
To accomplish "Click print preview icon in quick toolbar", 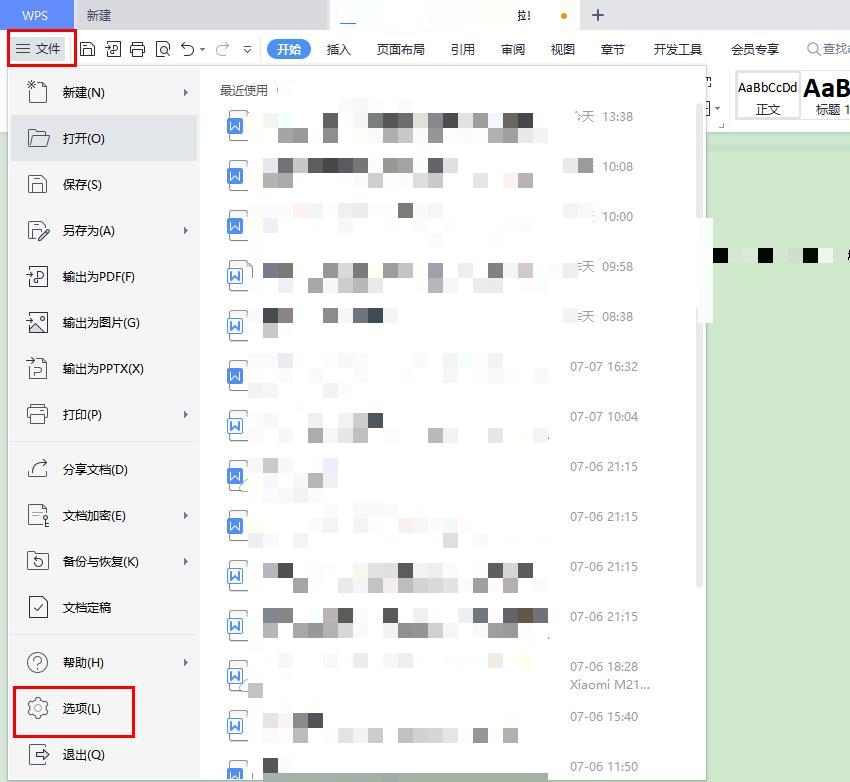I will pos(163,49).
